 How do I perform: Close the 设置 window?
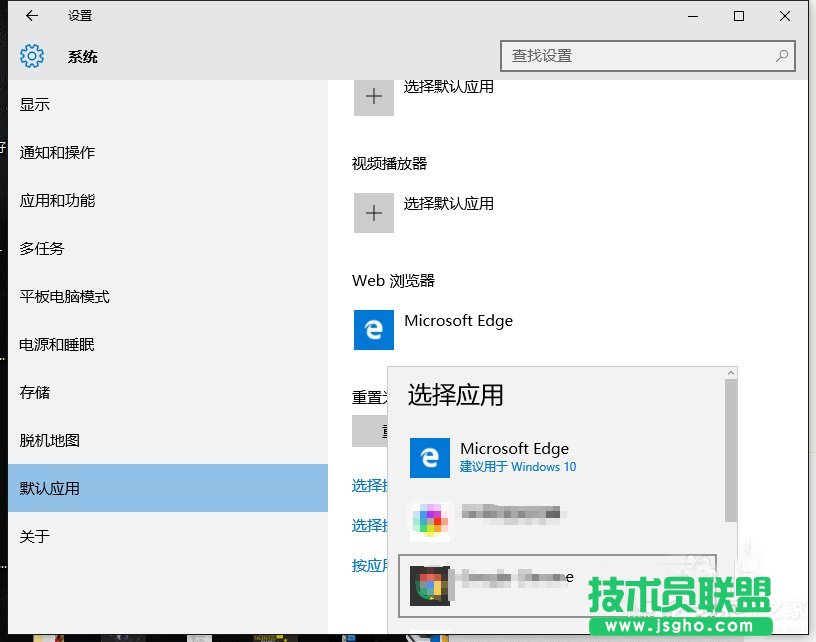(785, 16)
